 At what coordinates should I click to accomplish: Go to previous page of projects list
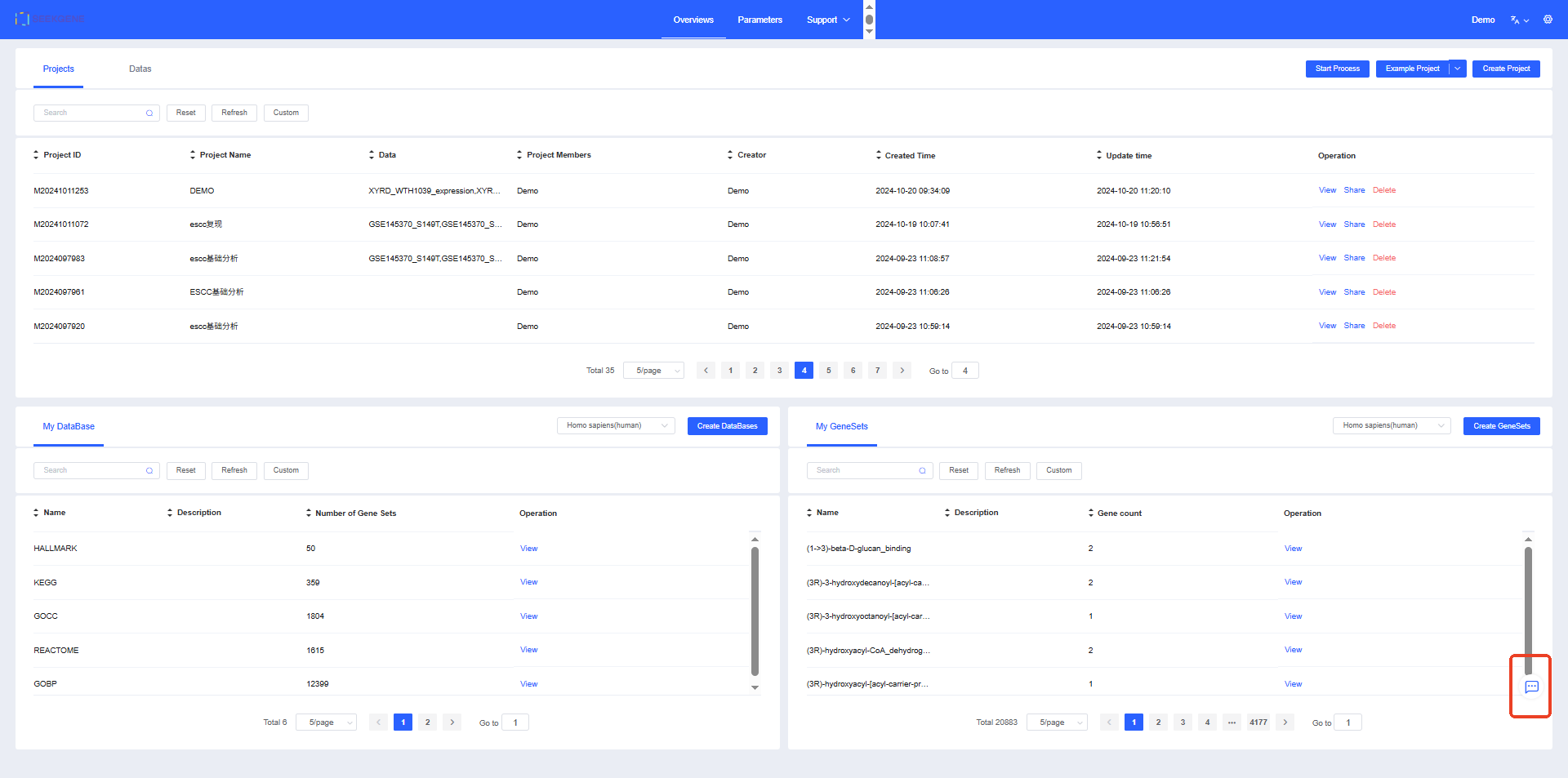[x=706, y=371]
